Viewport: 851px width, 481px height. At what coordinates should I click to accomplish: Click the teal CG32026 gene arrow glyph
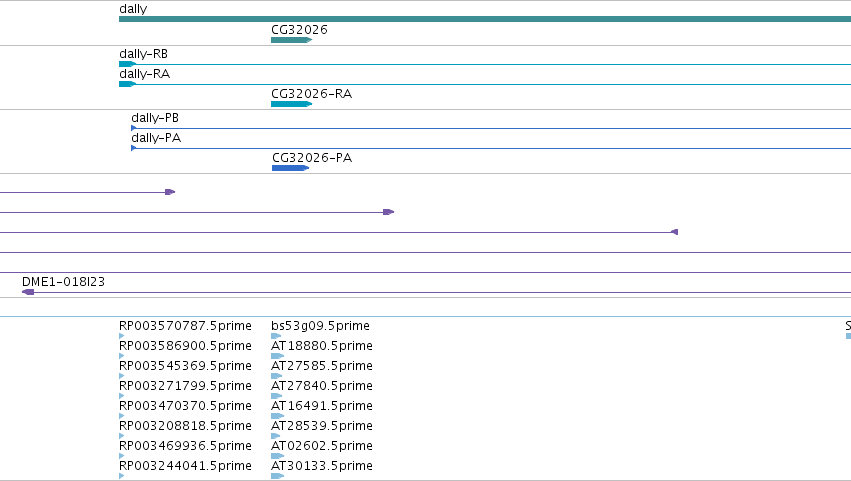tap(291, 40)
